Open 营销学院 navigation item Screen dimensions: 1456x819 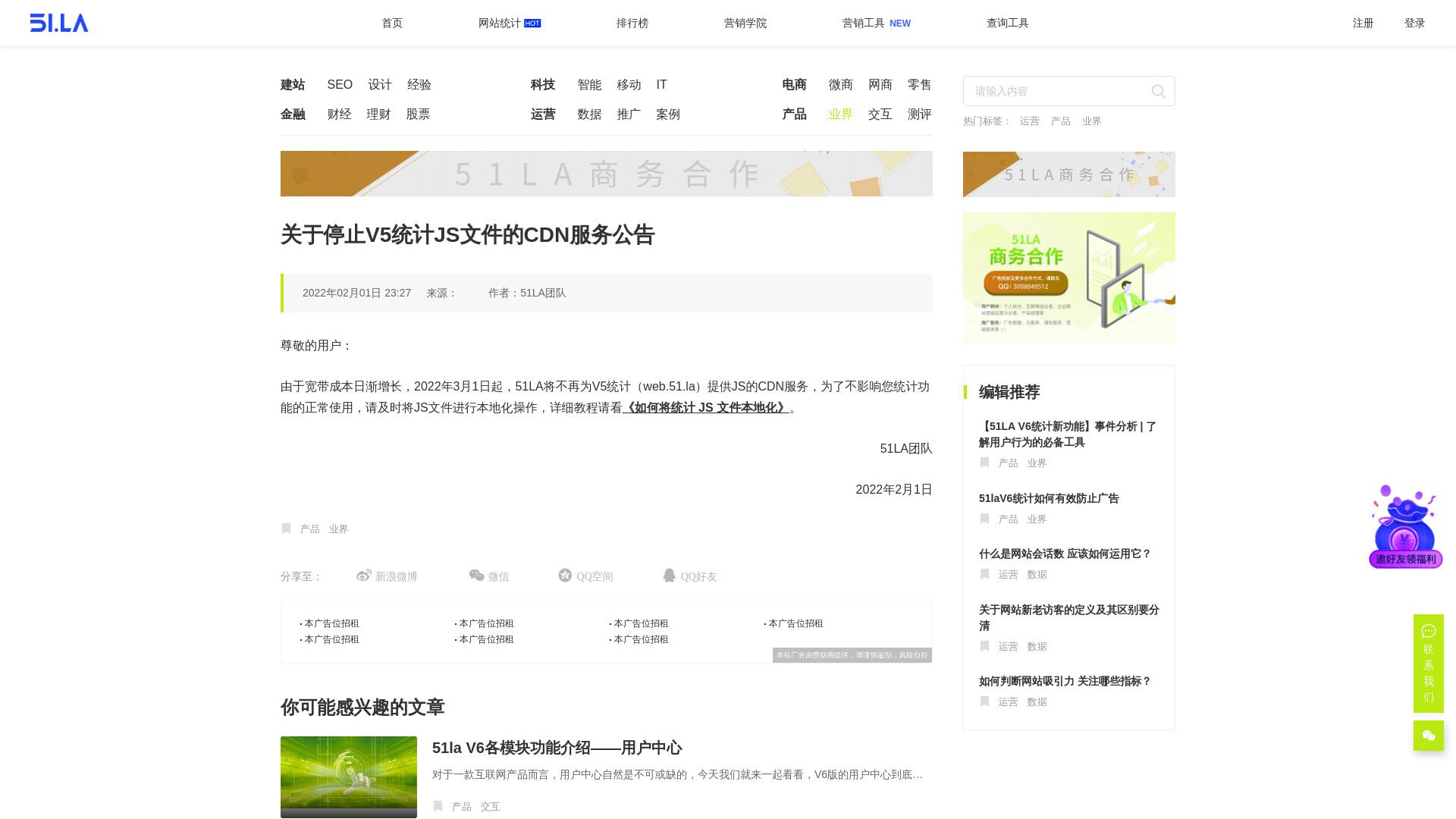745,23
